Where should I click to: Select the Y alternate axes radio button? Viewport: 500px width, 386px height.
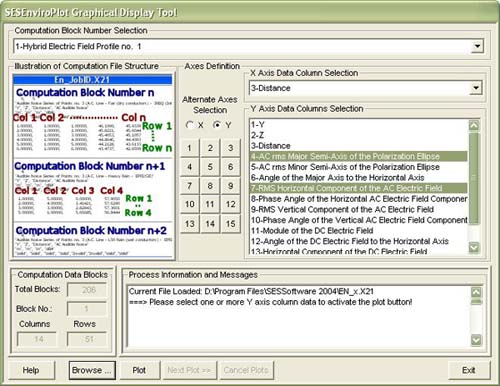coord(217,125)
